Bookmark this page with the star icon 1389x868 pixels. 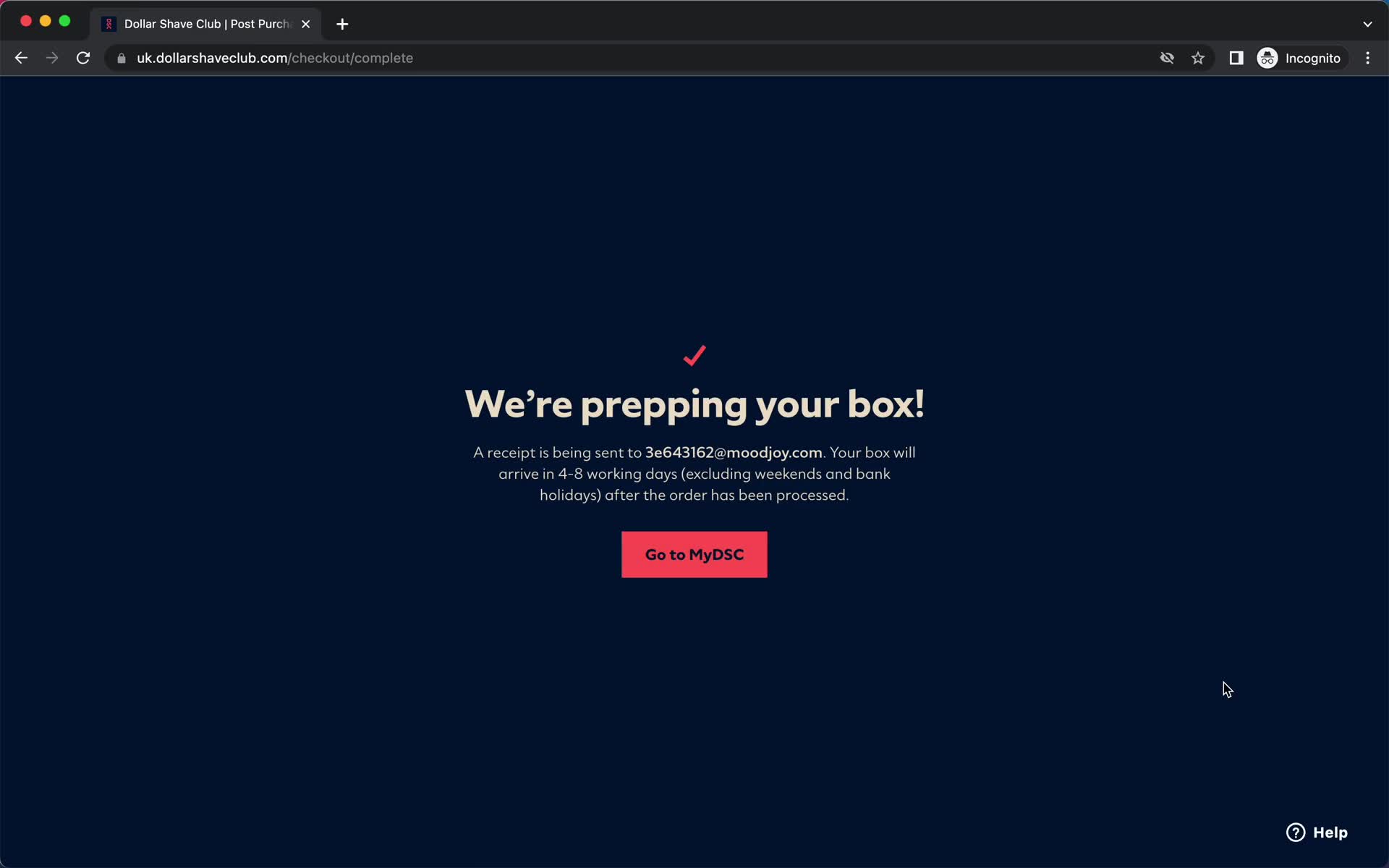1198,58
